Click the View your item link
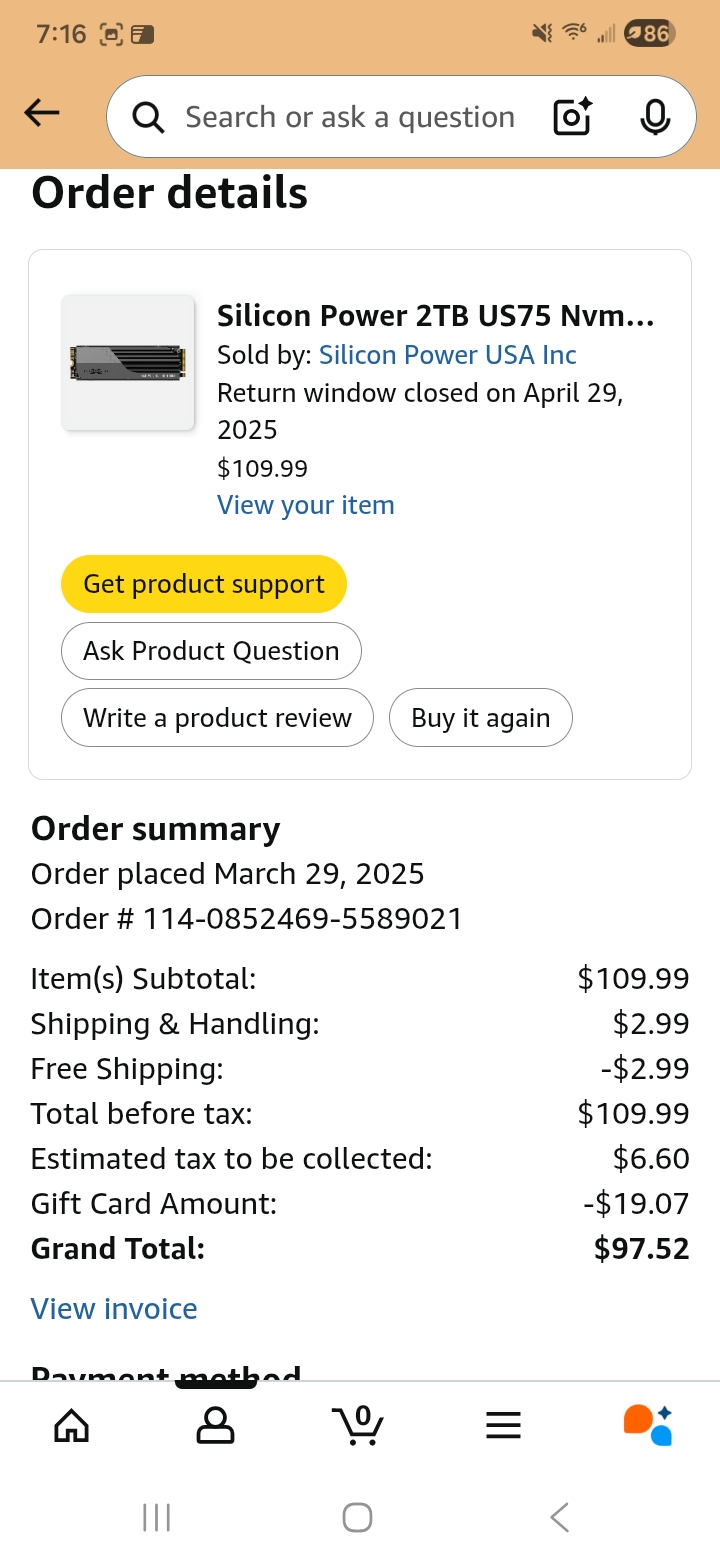This screenshot has height=1560, width=720. [305, 505]
